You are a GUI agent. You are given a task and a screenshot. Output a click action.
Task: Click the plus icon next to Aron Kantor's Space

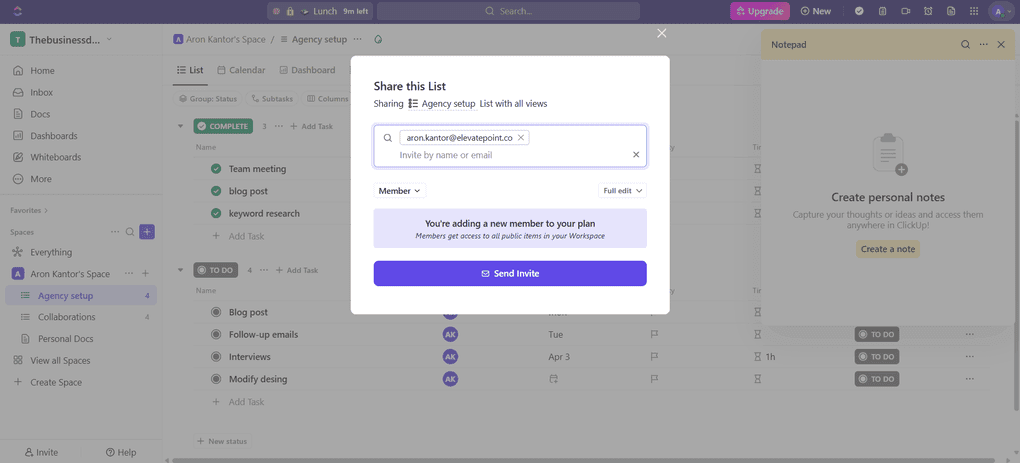[146, 274]
